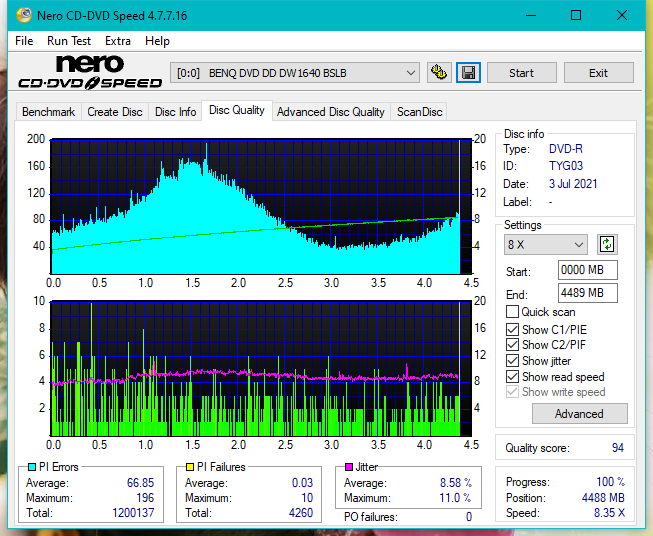Open the drive options icon
This screenshot has width=653, height=536.
point(439,73)
